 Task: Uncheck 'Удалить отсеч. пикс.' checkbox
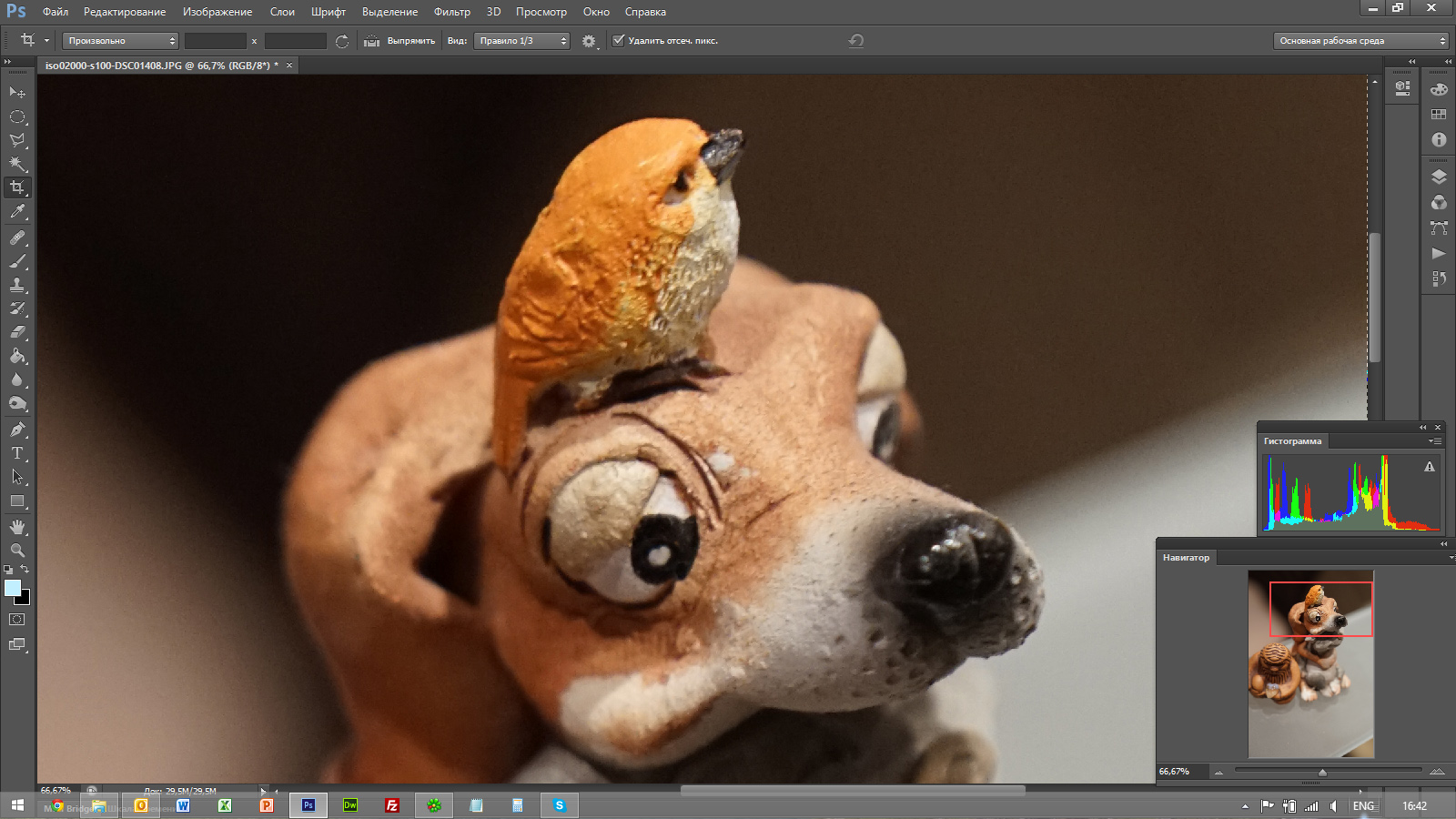(619, 40)
